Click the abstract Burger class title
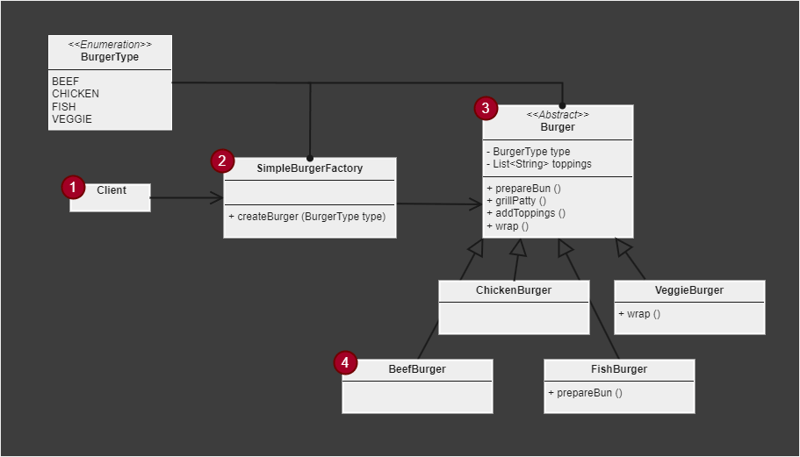This screenshot has width=800, height=457. 557,128
